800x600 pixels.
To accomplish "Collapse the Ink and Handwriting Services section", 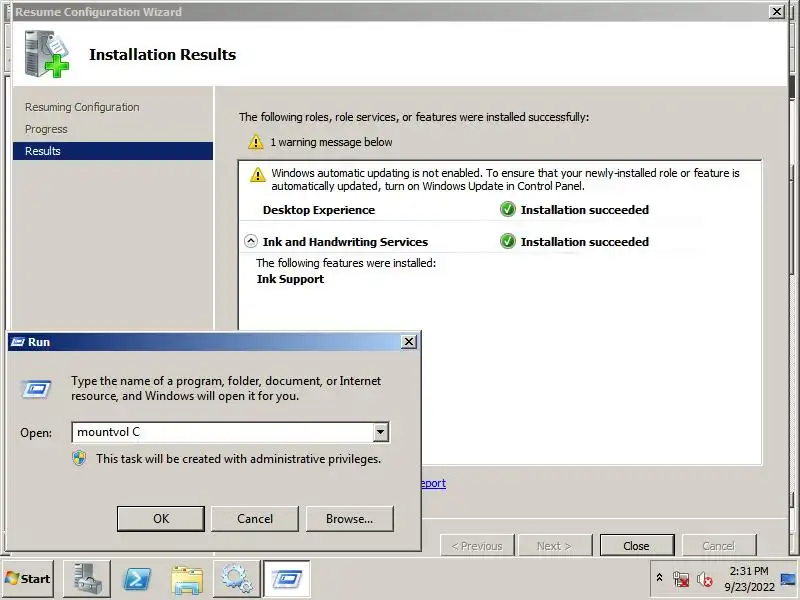I will pos(251,241).
